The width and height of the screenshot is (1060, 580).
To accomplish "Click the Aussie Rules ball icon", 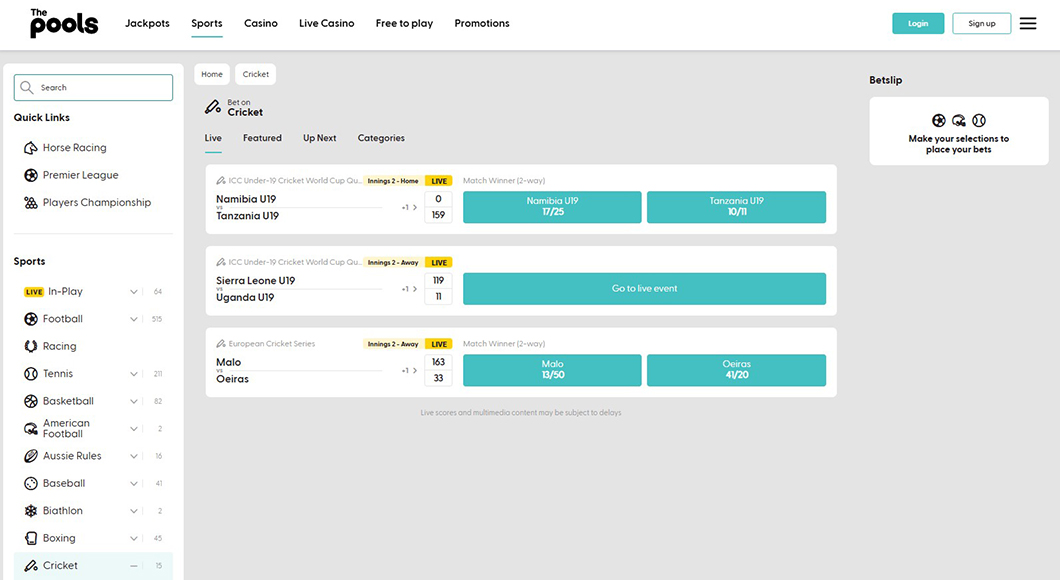I will pyautogui.click(x=30, y=456).
